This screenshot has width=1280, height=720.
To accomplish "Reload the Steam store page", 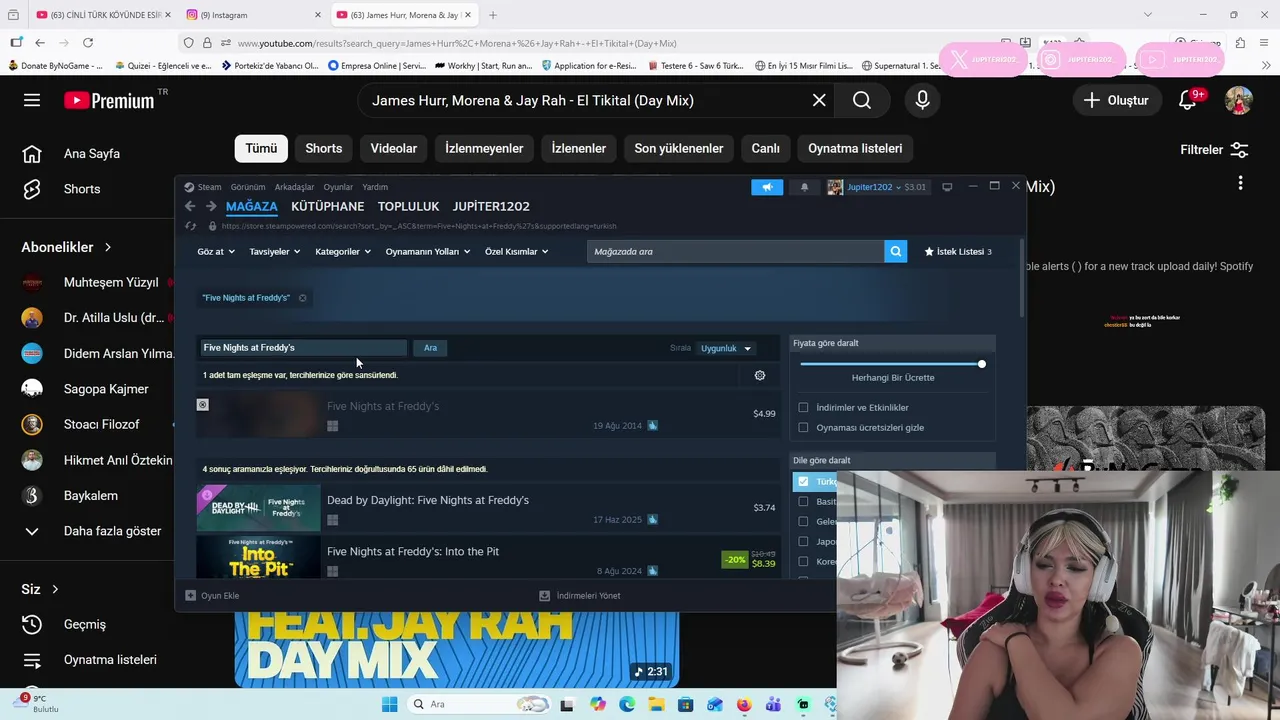I will 191,226.
